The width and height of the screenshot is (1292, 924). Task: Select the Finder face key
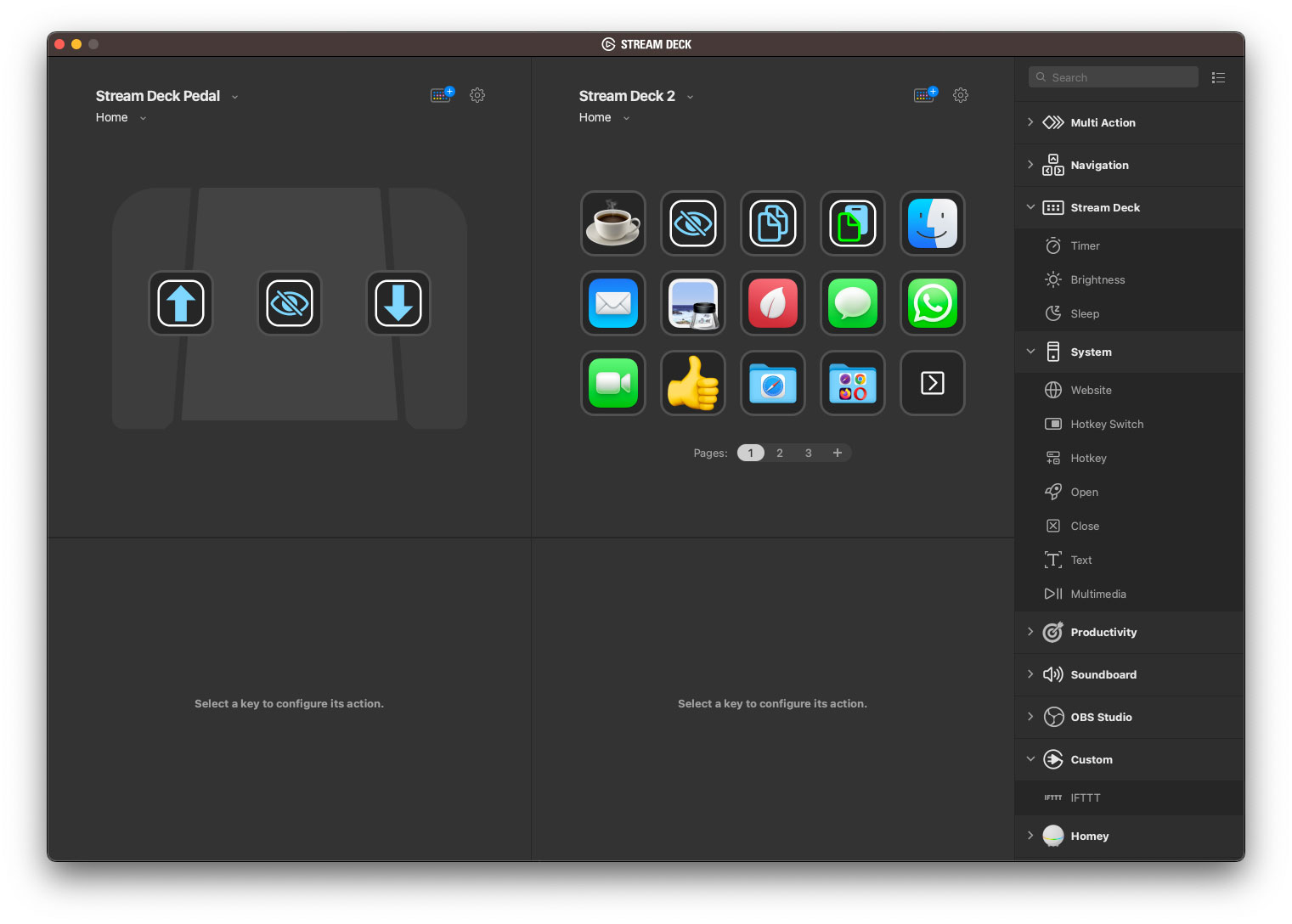click(x=933, y=223)
